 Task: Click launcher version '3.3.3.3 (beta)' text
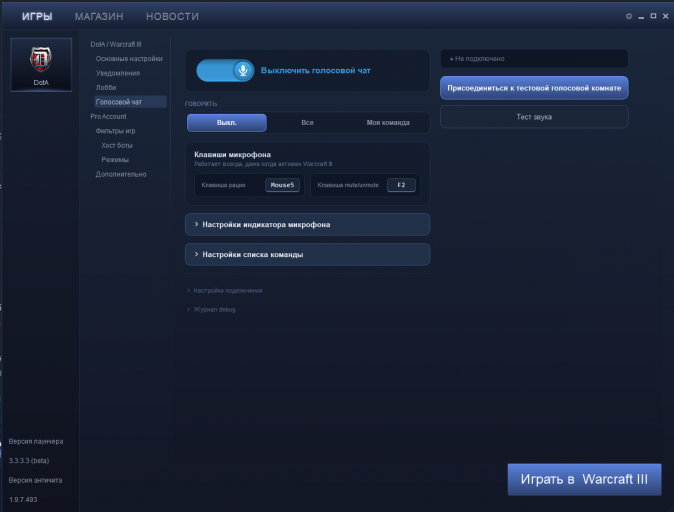(29, 461)
